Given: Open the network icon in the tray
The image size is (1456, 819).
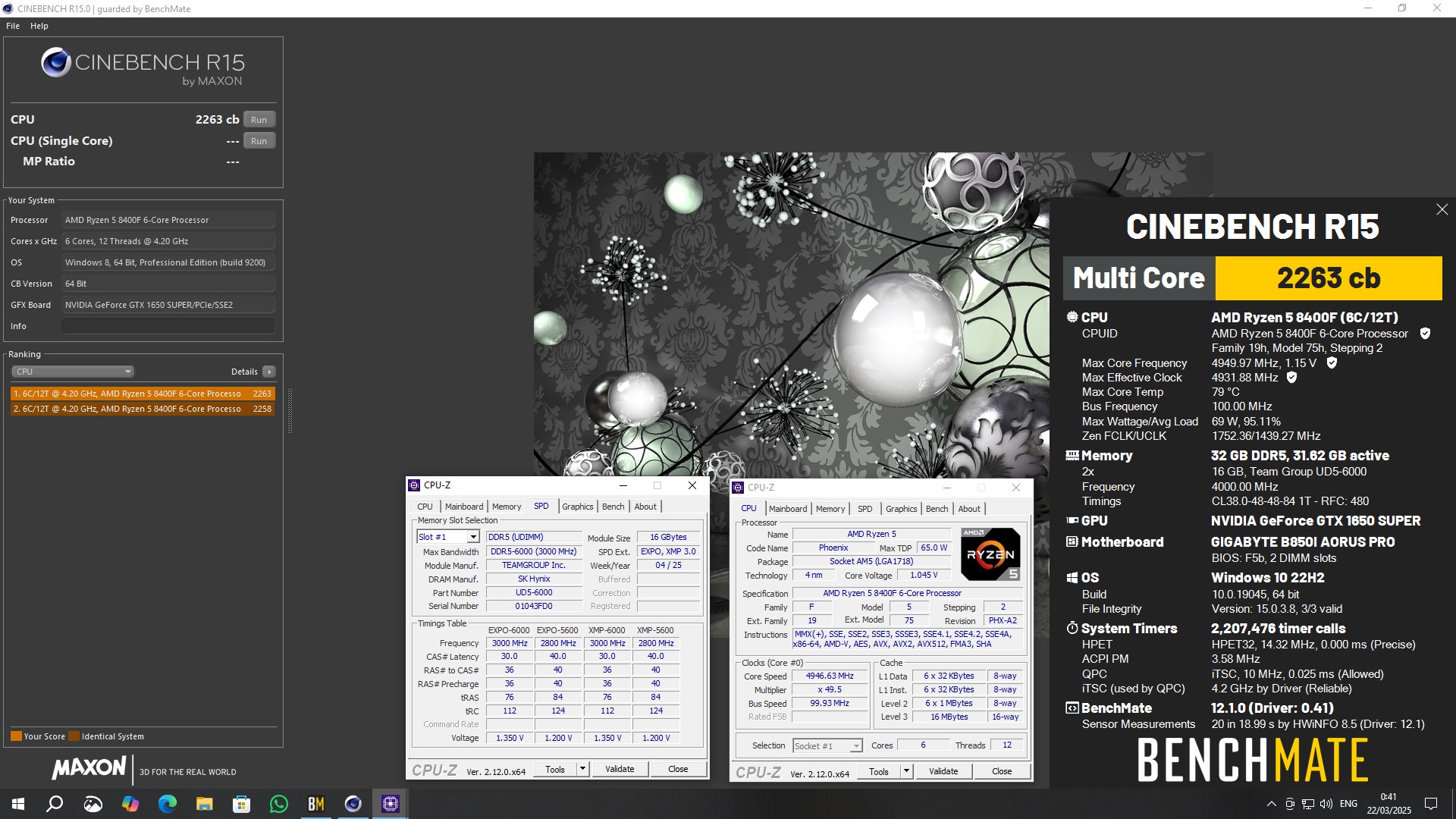Looking at the screenshot, I should tap(1308, 804).
